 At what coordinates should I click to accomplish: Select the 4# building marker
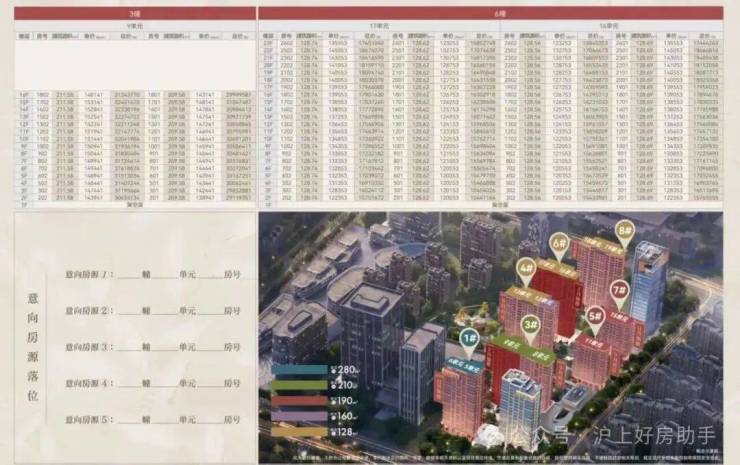(526, 267)
